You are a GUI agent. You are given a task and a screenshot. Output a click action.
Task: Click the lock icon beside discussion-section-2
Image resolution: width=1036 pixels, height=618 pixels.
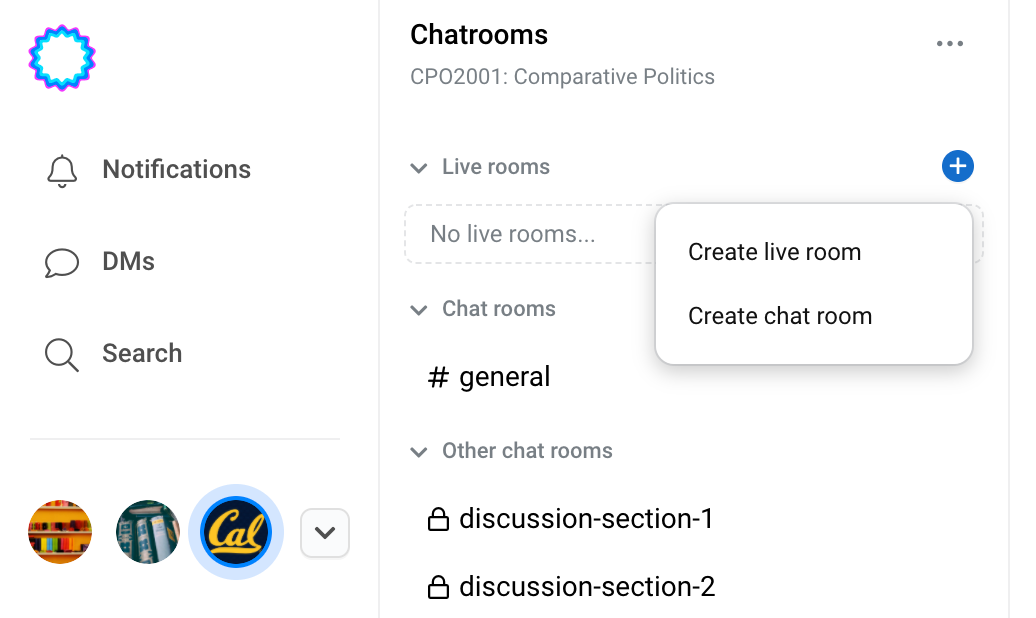click(x=438, y=586)
